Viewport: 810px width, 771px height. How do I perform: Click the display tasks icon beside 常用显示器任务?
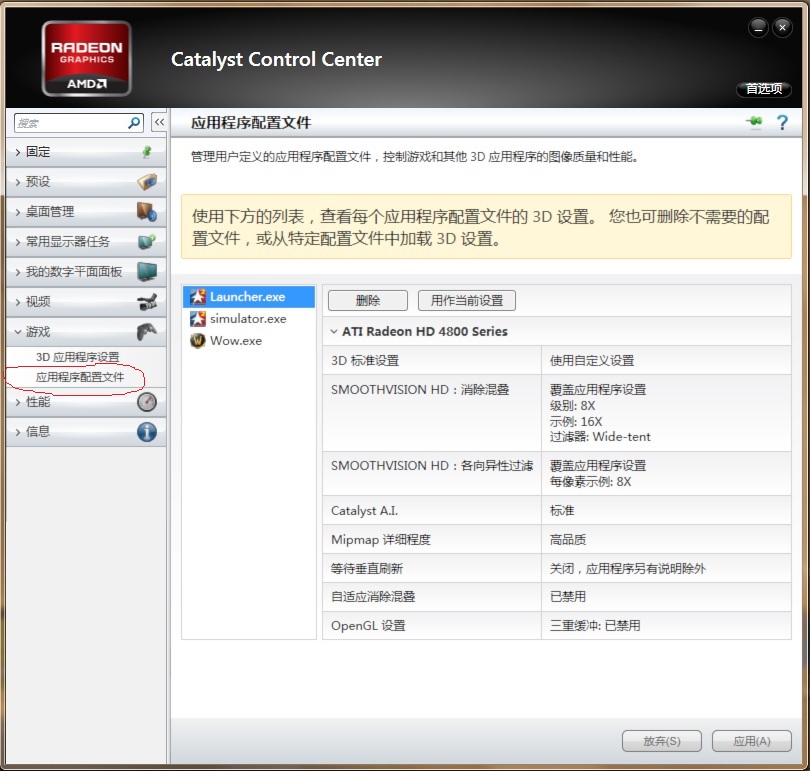tap(147, 241)
